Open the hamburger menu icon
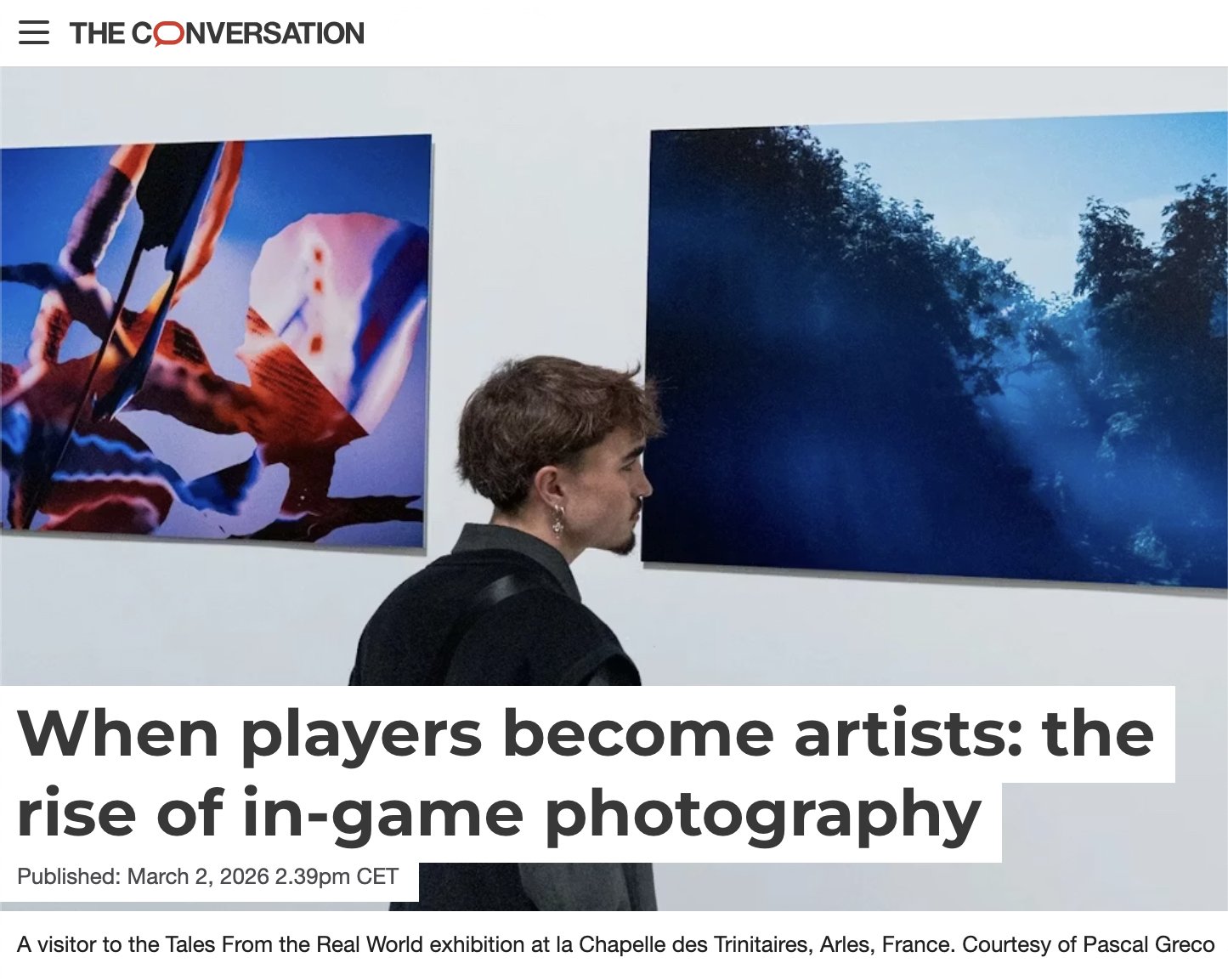 34,33
